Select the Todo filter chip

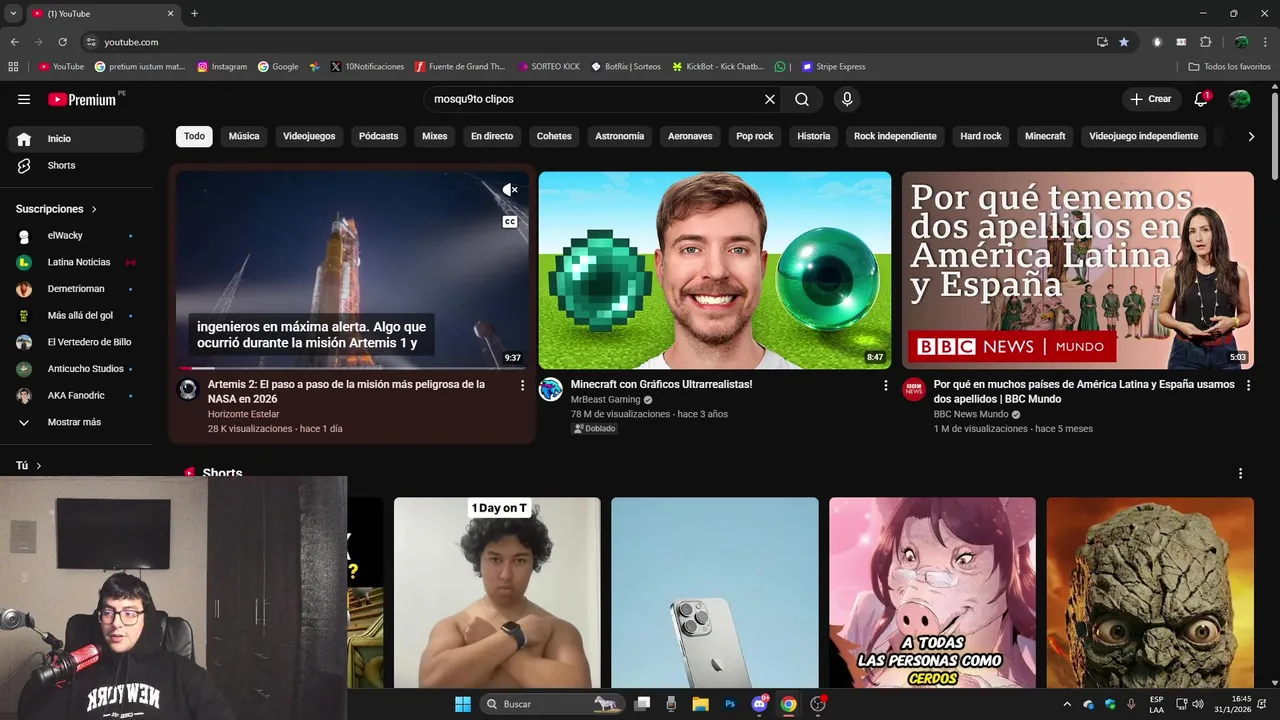(x=194, y=136)
